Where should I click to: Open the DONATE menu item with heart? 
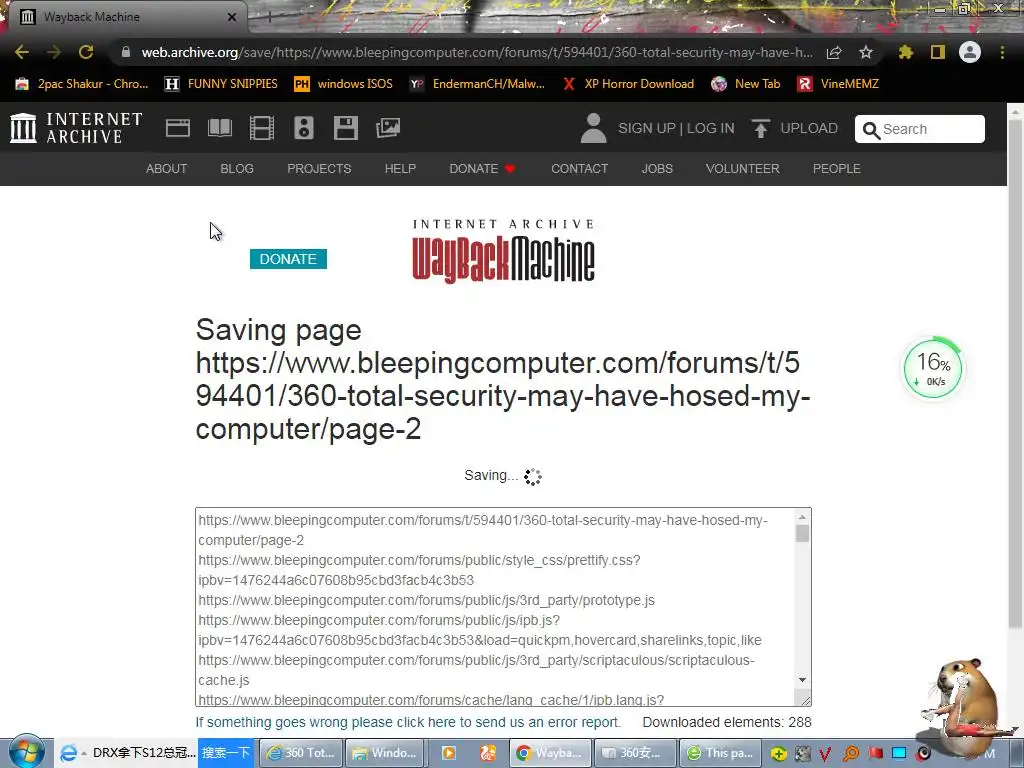(x=482, y=168)
